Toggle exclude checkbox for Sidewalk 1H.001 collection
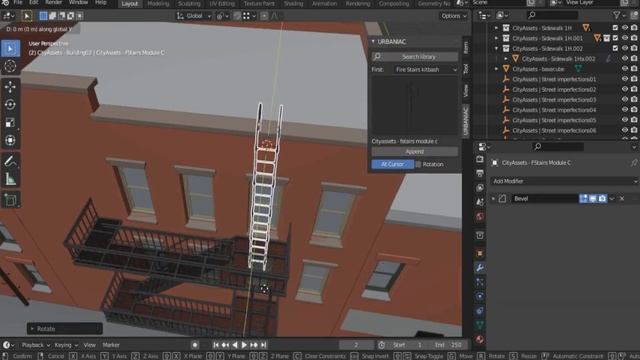The width and height of the screenshot is (640, 360). [x=615, y=38]
